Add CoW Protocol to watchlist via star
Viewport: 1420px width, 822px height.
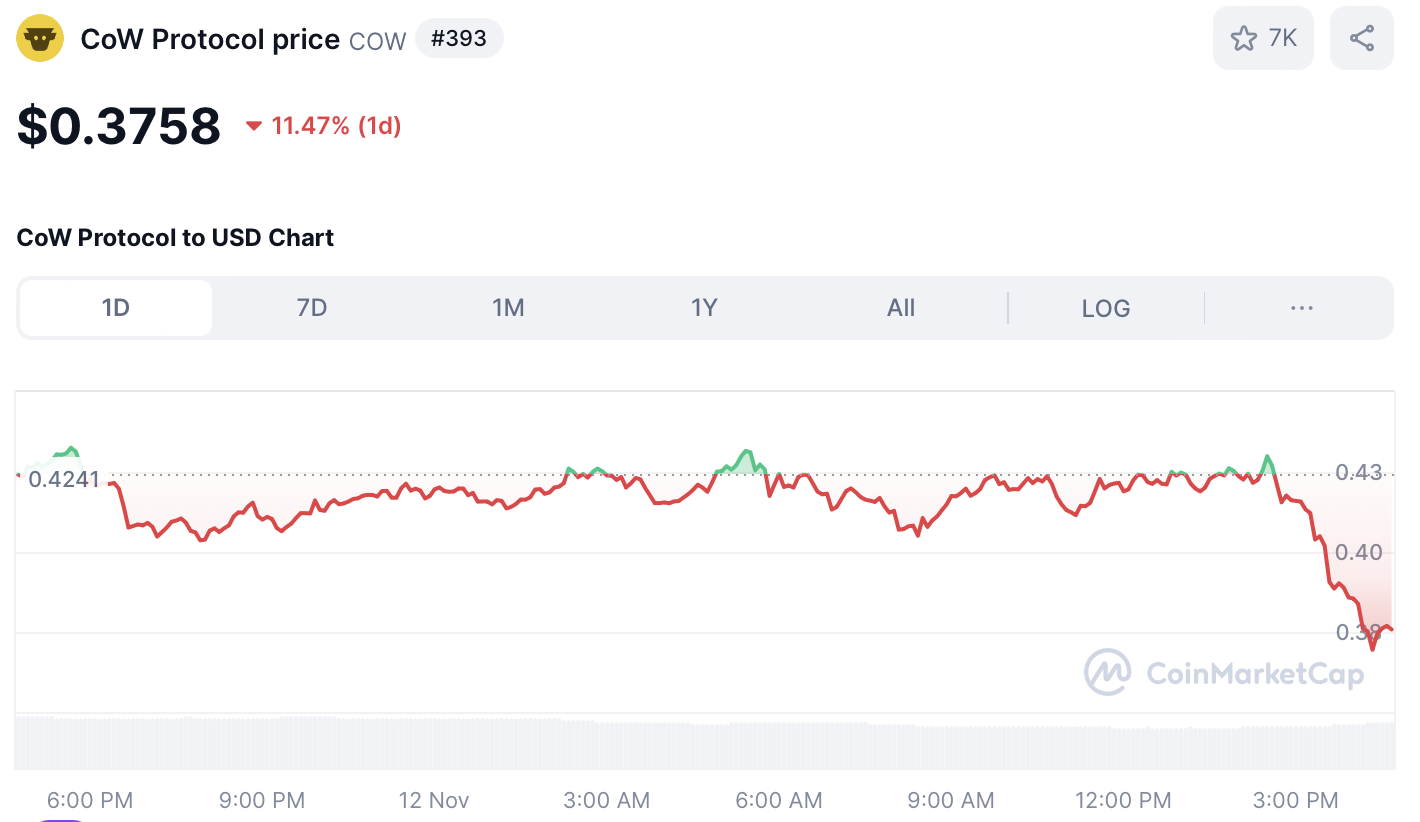click(x=1244, y=39)
